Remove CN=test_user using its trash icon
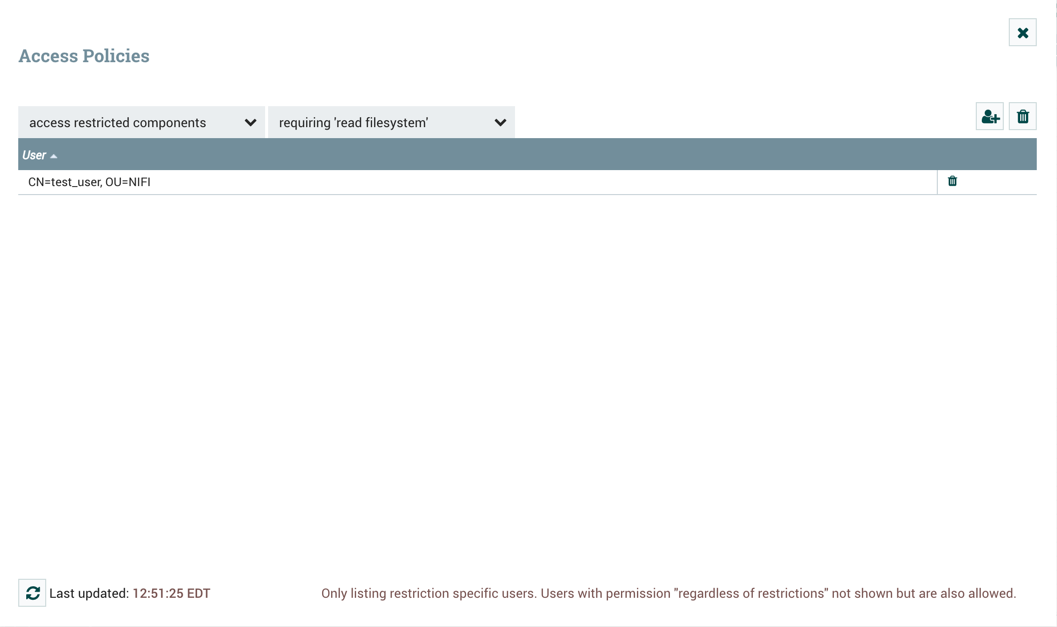Image resolution: width=1057 pixels, height=627 pixels. point(952,181)
